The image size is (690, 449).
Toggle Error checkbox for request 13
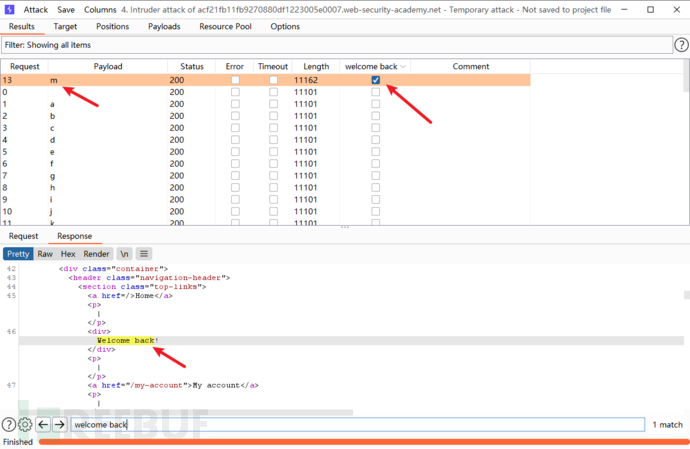[235, 80]
